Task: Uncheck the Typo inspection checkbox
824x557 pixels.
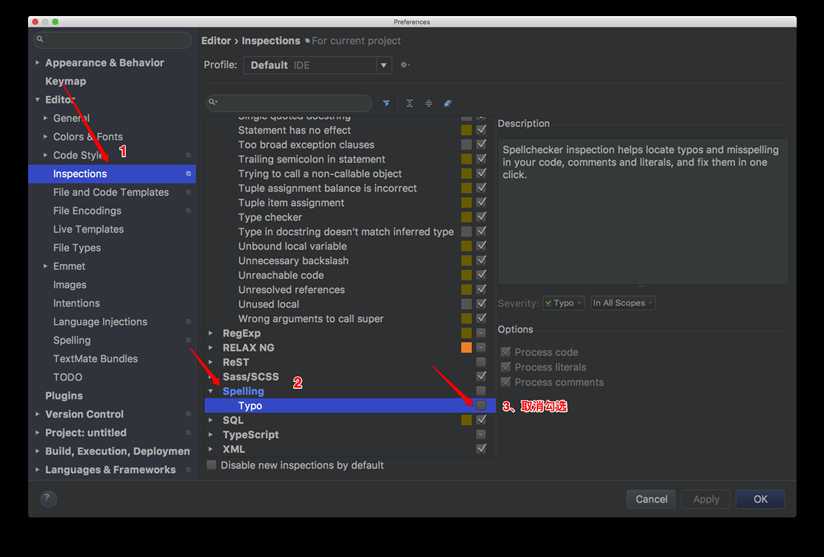Action: click(x=481, y=405)
